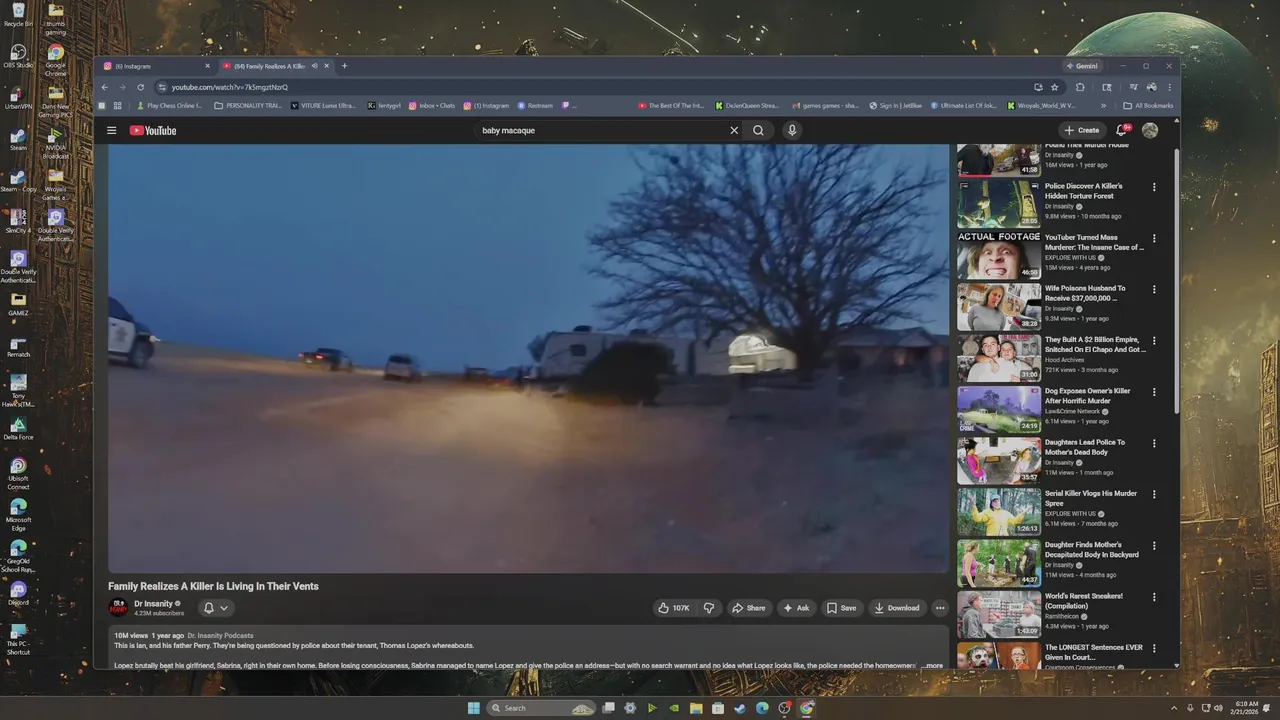Expand the video description with '...more'
Viewport: 1280px width, 720px height.
[x=932, y=665]
